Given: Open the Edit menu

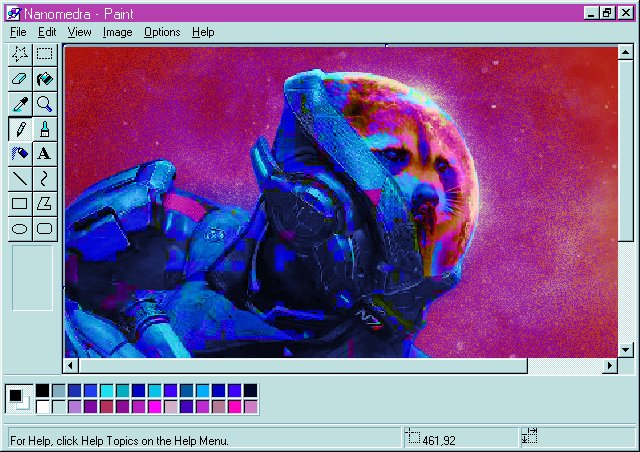Looking at the screenshot, I should (47, 32).
